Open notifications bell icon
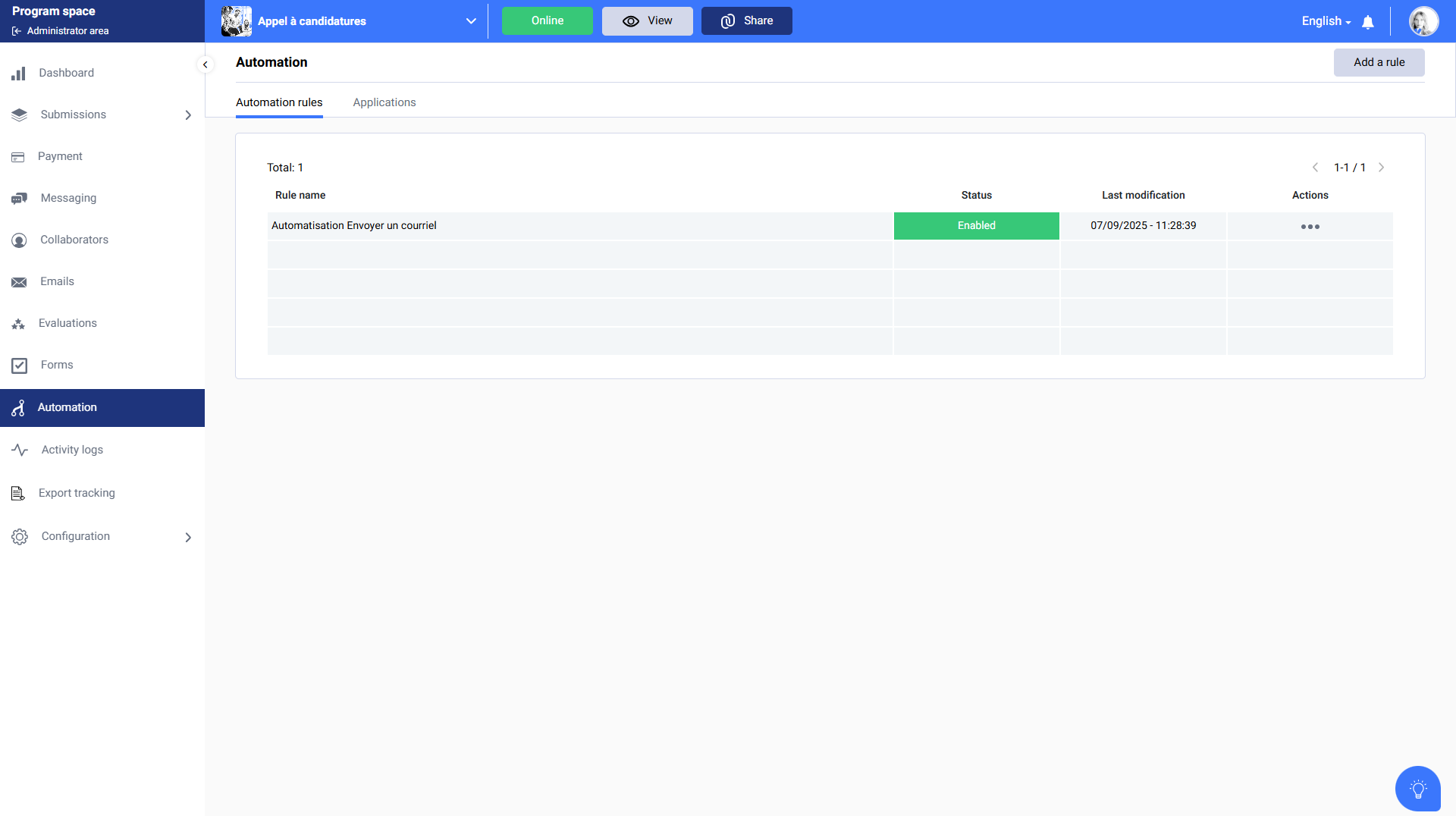The height and width of the screenshot is (819, 1456). [1368, 22]
